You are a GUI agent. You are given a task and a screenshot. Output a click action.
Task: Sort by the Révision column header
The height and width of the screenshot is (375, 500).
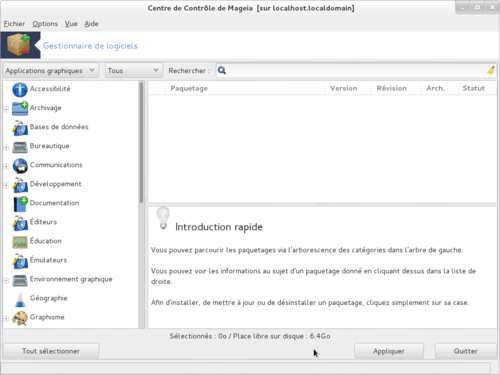click(x=396, y=88)
